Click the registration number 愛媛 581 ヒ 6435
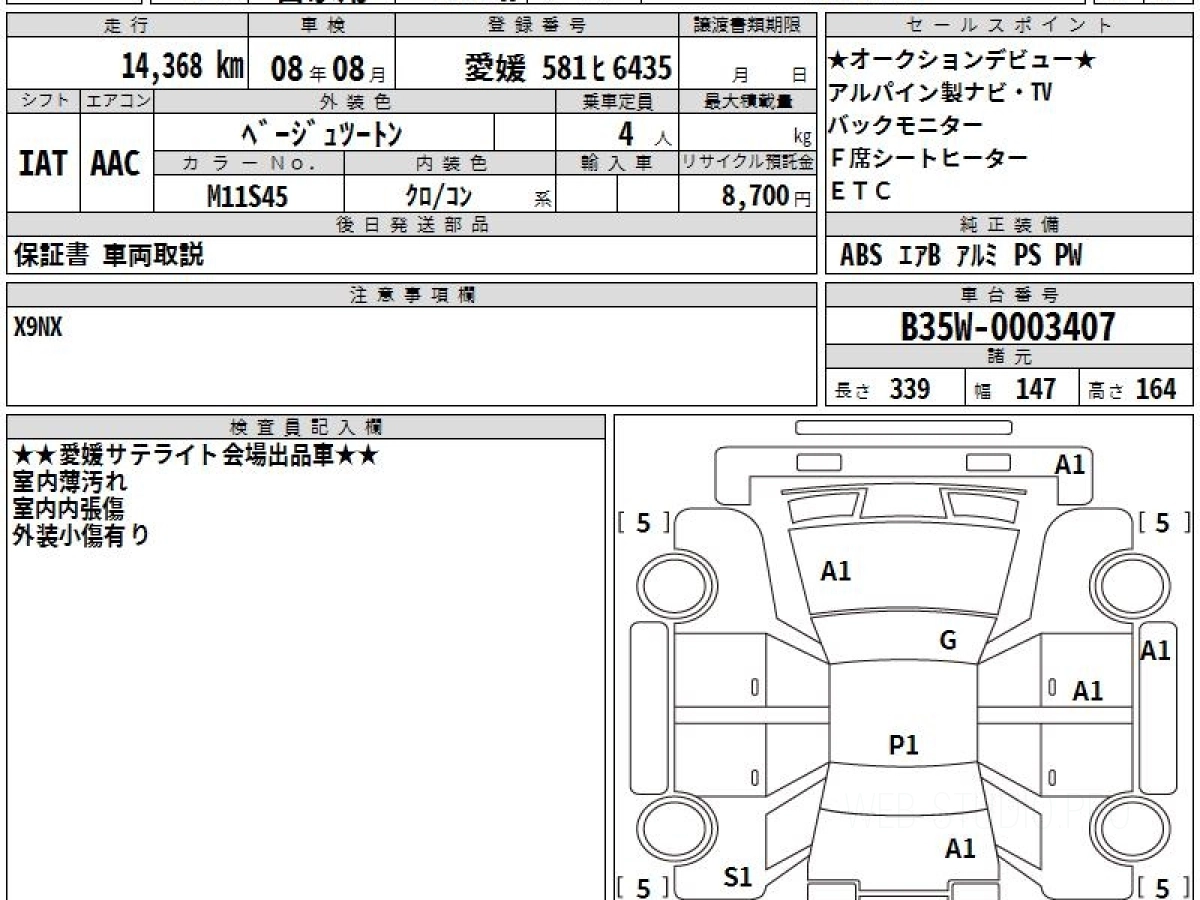This screenshot has height=900, width=1200. 568,68
